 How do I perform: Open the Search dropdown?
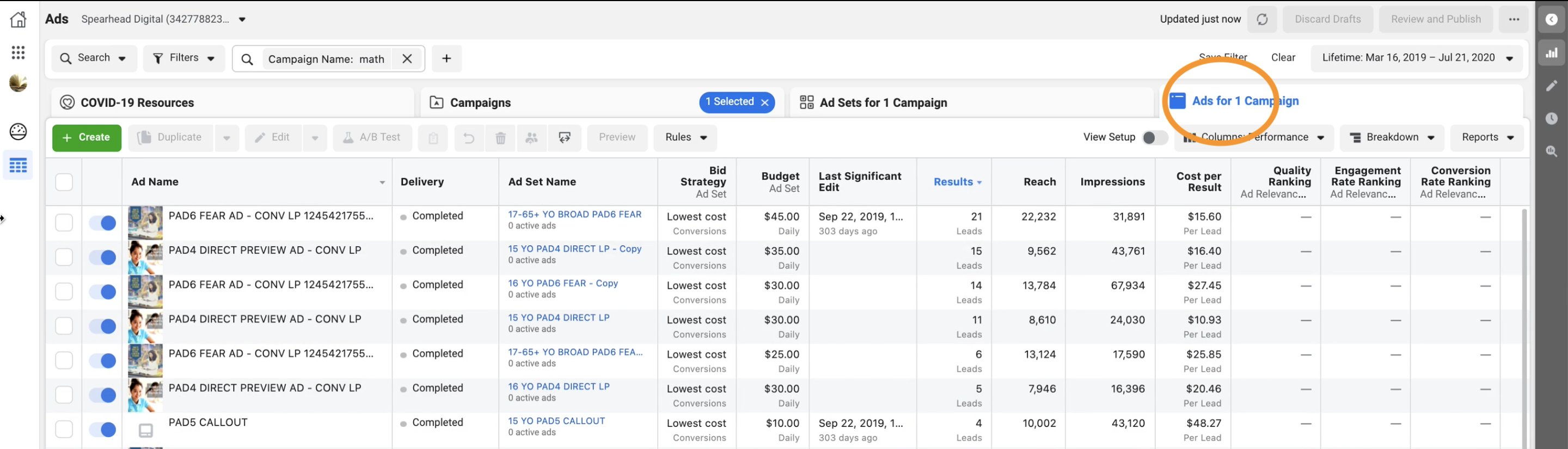pyautogui.click(x=94, y=58)
